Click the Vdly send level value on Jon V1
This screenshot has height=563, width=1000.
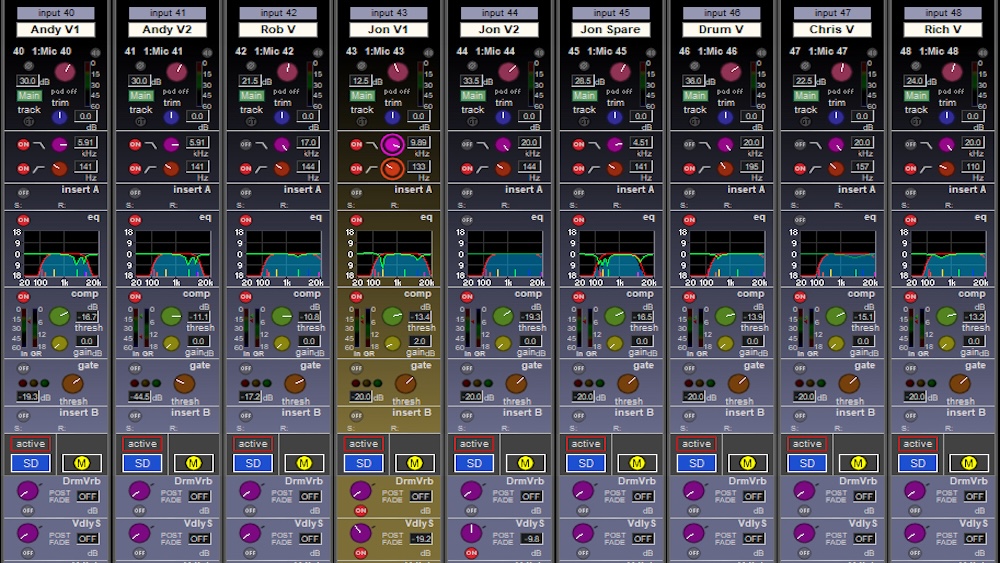pyautogui.click(x=420, y=538)
